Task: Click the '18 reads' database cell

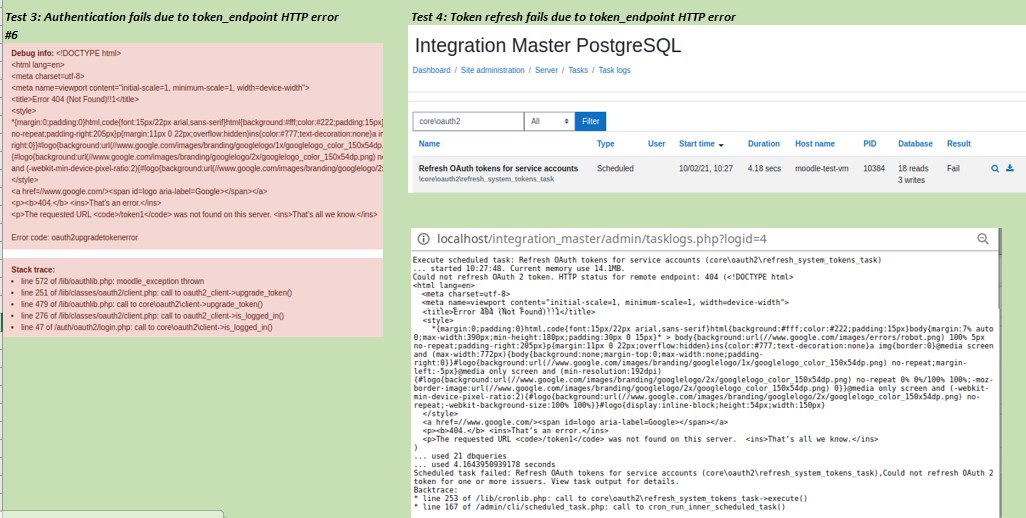Action: click(913, 168)
